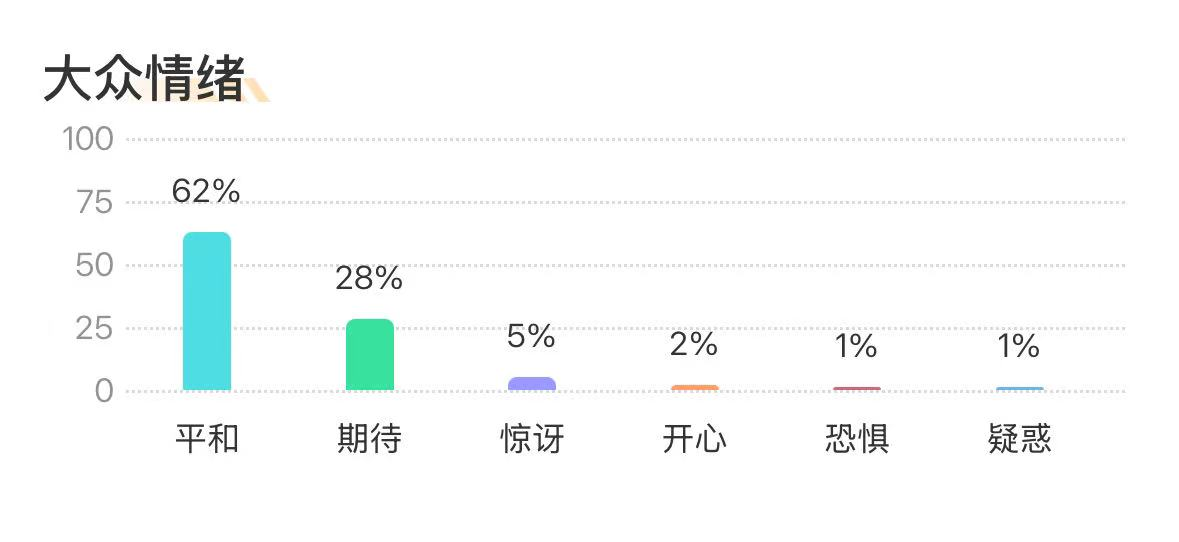Click the 恐惧 category label
The height and width of the screenshot is (542, 1179).
click(x=857, y=439)
